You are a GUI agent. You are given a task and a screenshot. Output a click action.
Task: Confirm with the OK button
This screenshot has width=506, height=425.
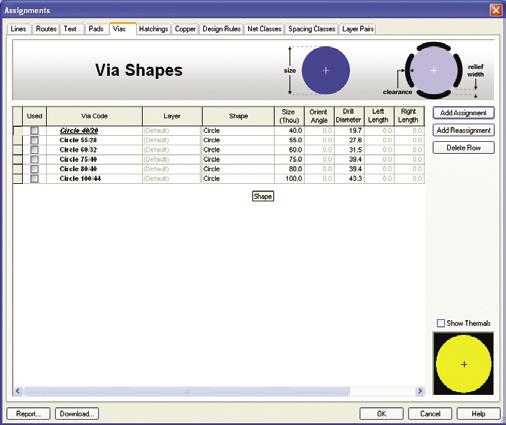(381, 414)
